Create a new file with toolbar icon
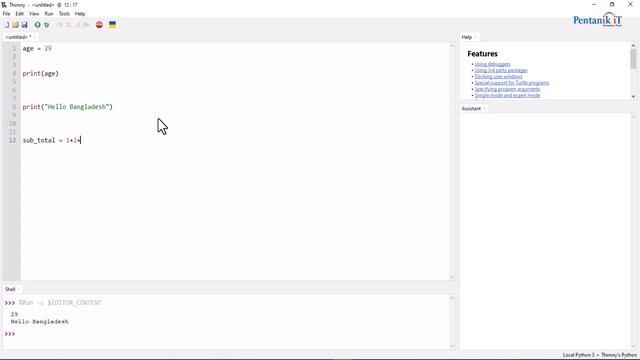The height and width of the screenshot is (360, 640). pos(7,25)
